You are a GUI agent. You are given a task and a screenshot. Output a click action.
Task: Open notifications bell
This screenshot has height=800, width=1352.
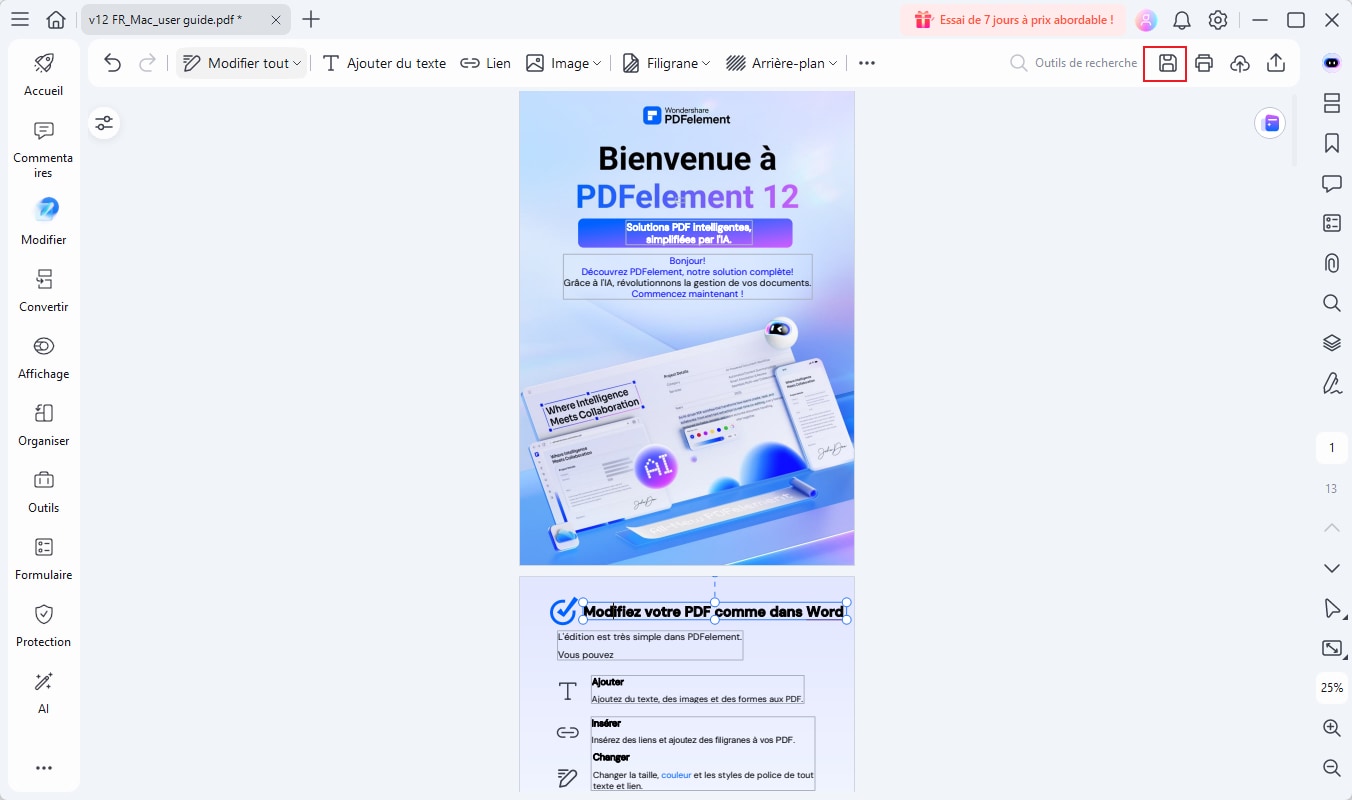pos(1182,20)
